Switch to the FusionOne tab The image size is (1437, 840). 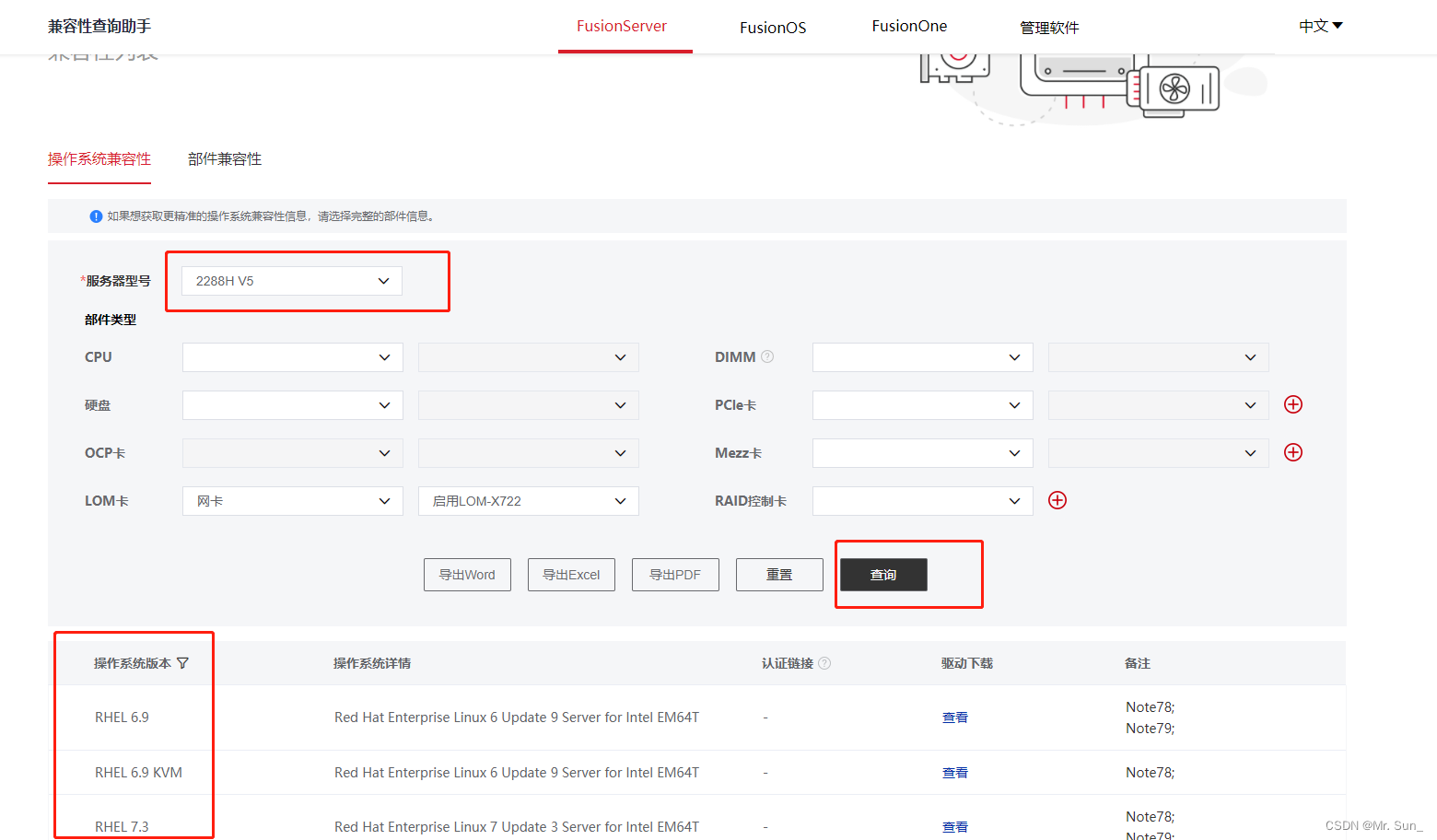(909, 26)
